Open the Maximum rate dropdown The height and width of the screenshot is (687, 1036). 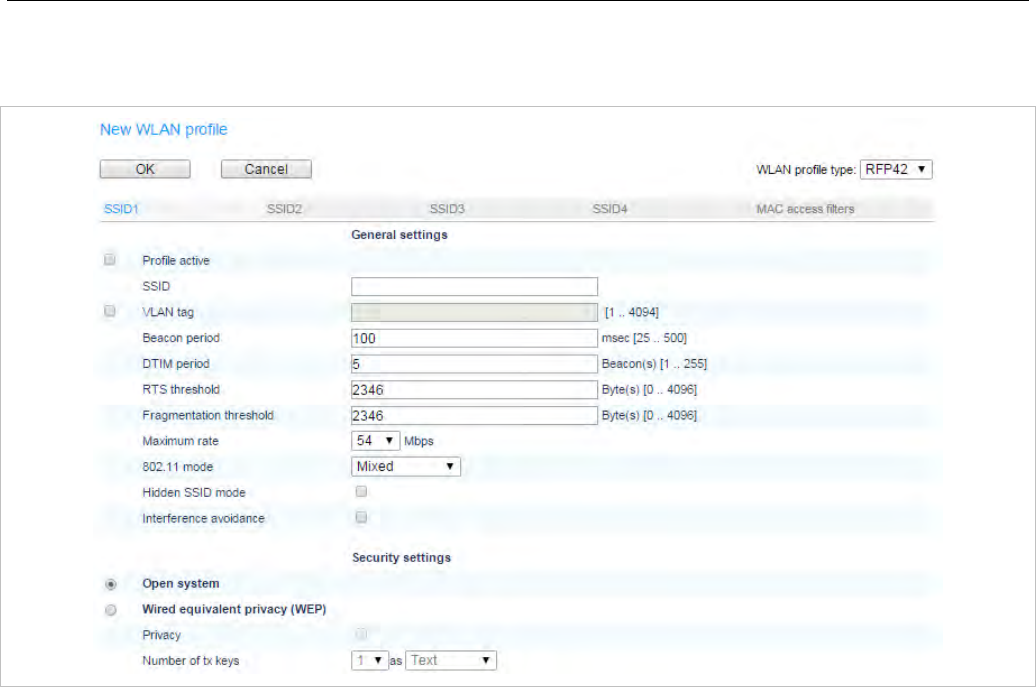375,441
